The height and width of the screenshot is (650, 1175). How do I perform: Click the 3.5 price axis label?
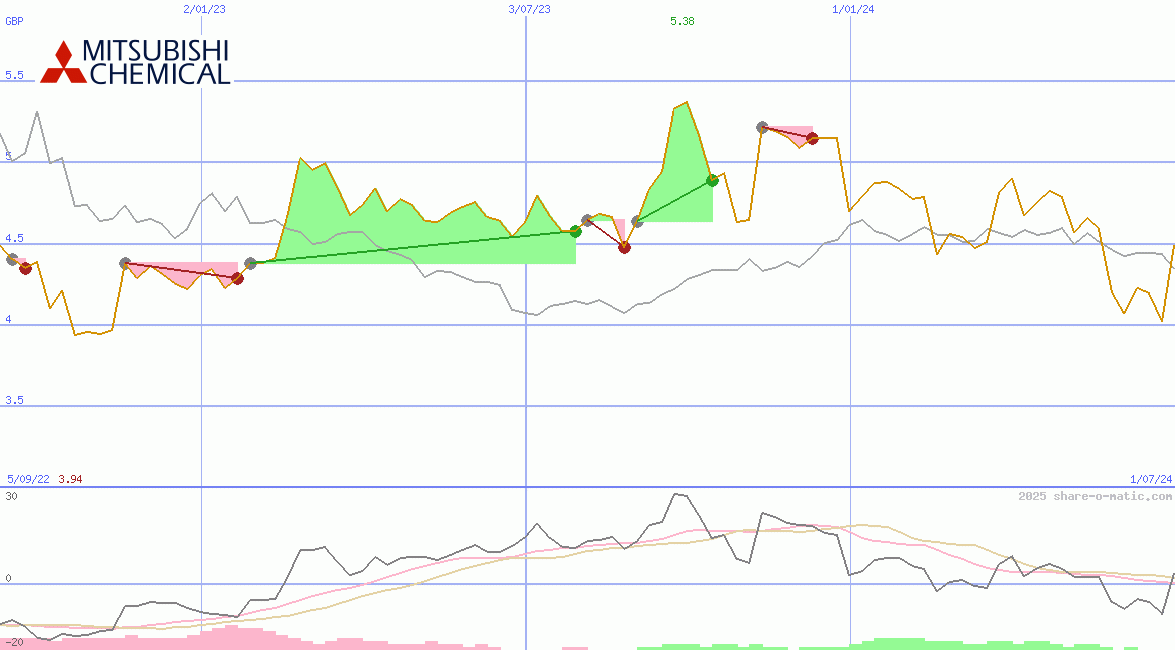pyautogui.click(x=14, y=400)
